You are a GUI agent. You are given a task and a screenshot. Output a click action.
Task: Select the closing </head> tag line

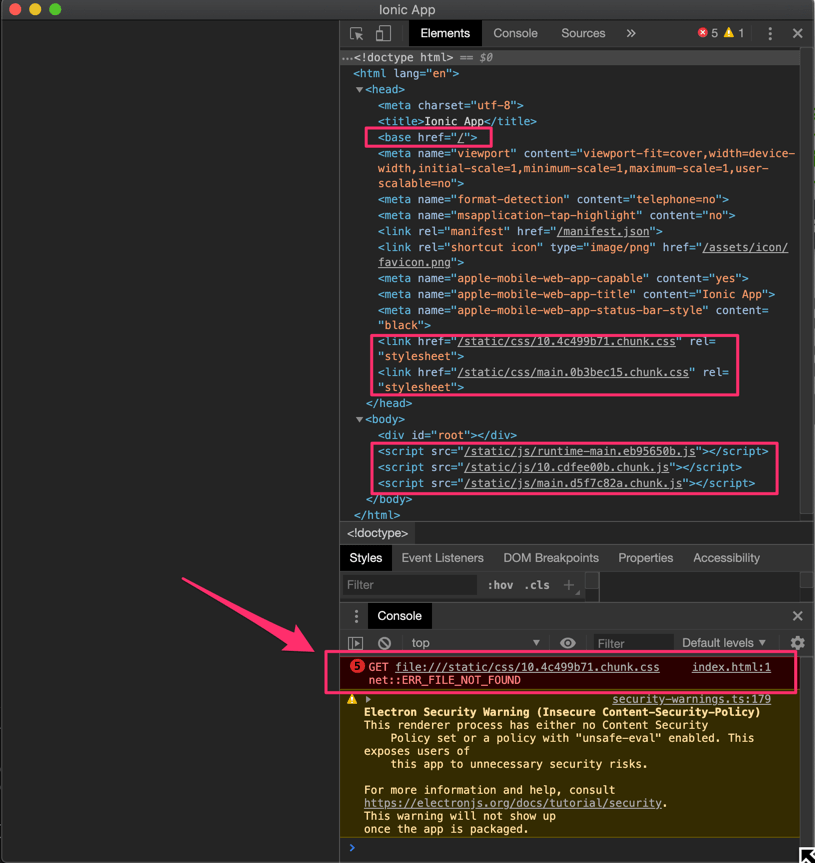tap(389, 403)
